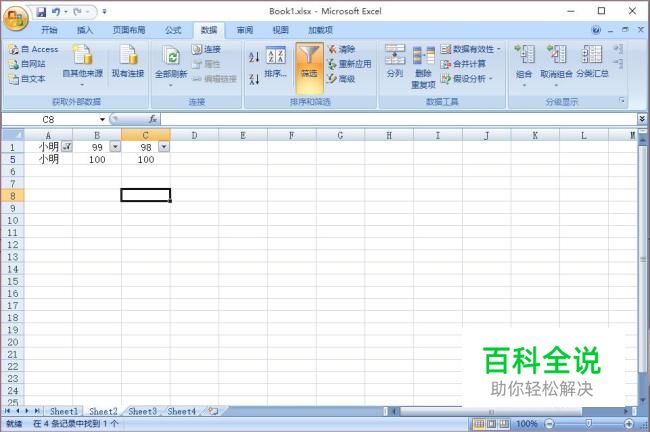
Task: Switch to Insert (插入) tab
Action: [x=85, y=30]
